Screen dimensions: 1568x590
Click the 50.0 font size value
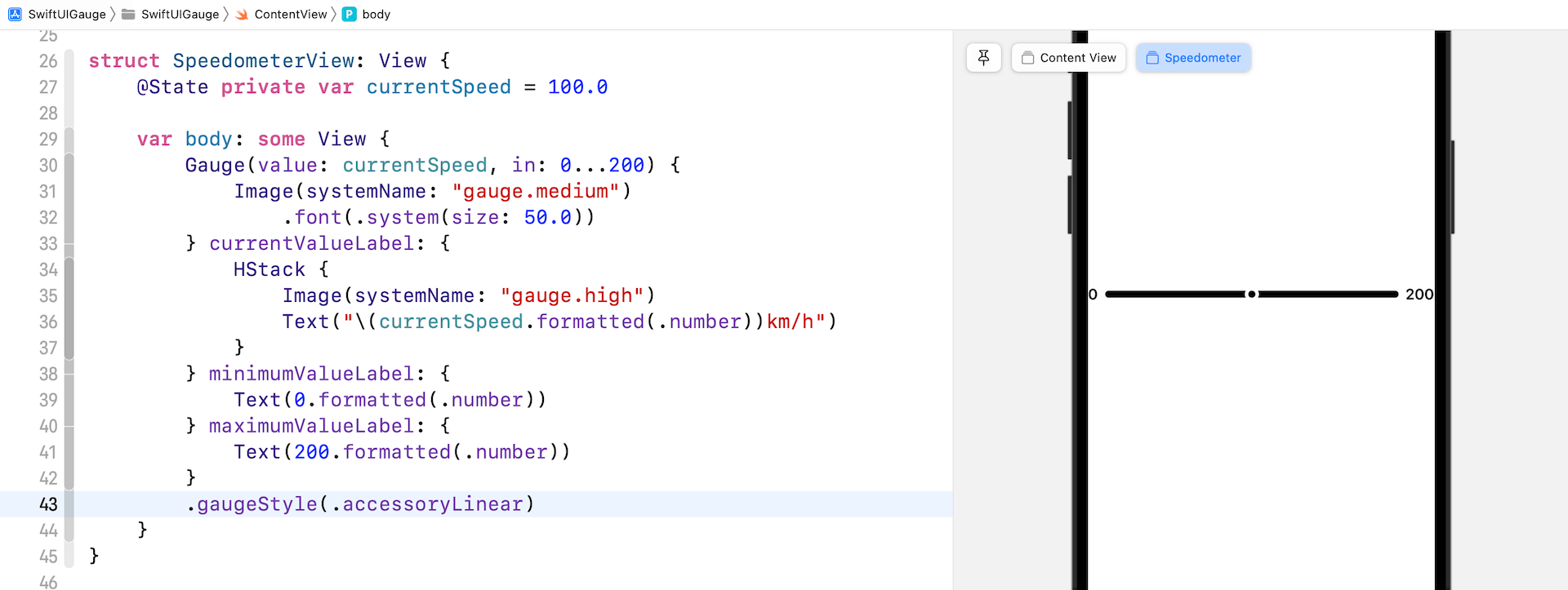point(547,218)
